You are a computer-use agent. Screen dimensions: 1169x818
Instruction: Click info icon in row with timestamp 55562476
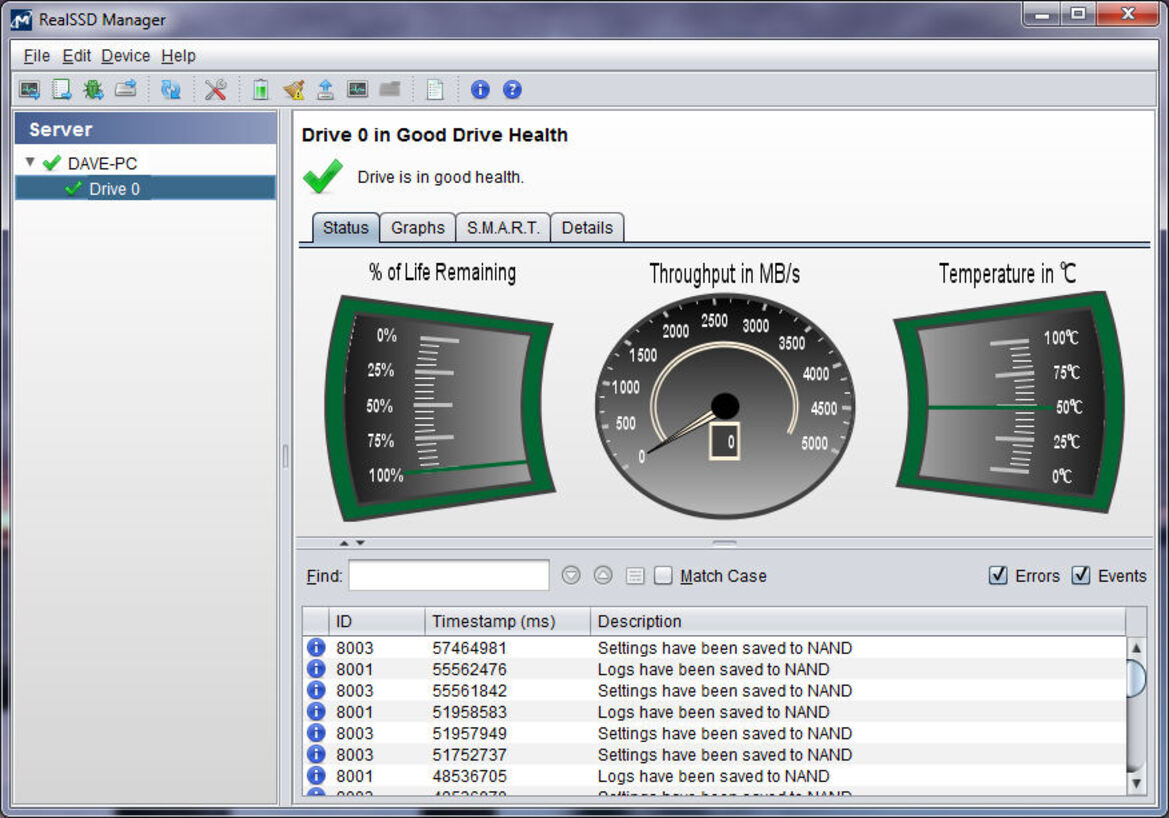coord(316,669)
